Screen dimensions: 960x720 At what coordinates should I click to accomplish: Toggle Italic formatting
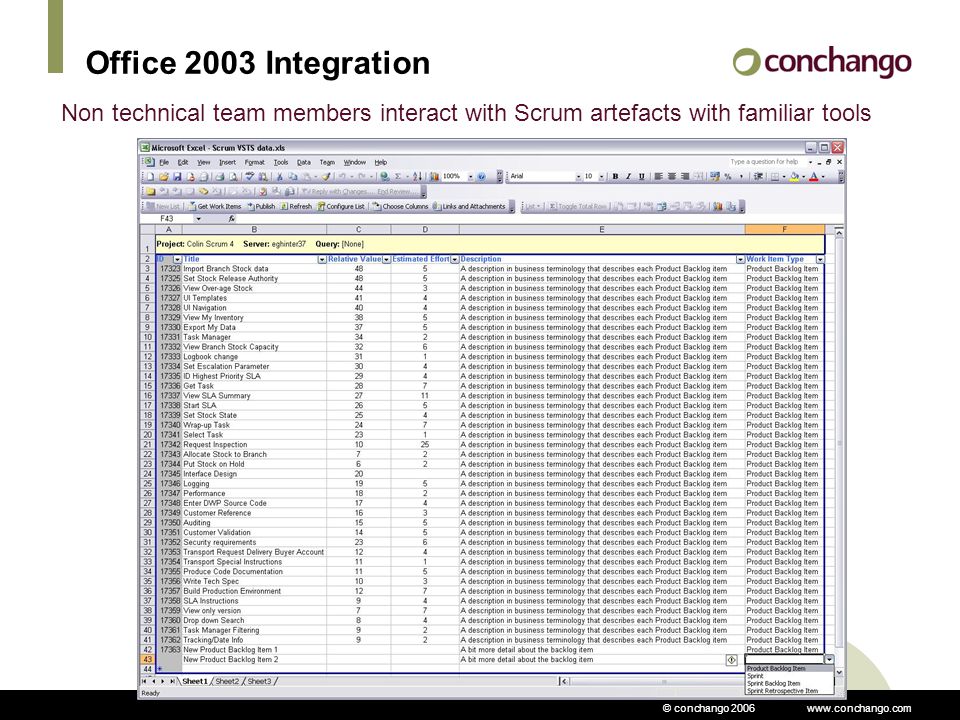pyautogui.click(x=629, y=176)
